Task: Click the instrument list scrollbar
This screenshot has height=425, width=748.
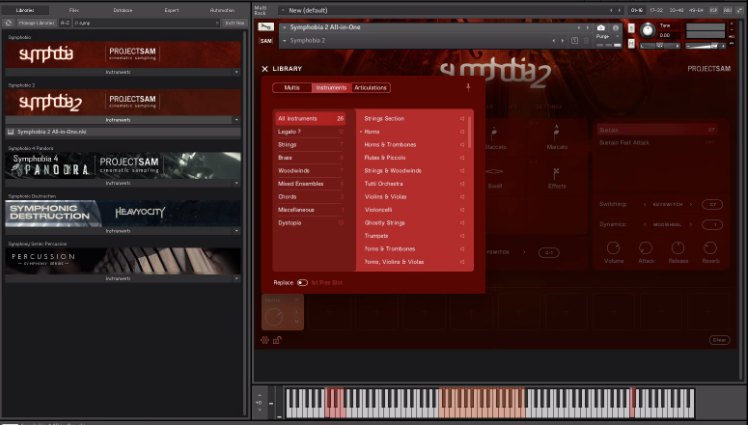Action: pos(470,132)
